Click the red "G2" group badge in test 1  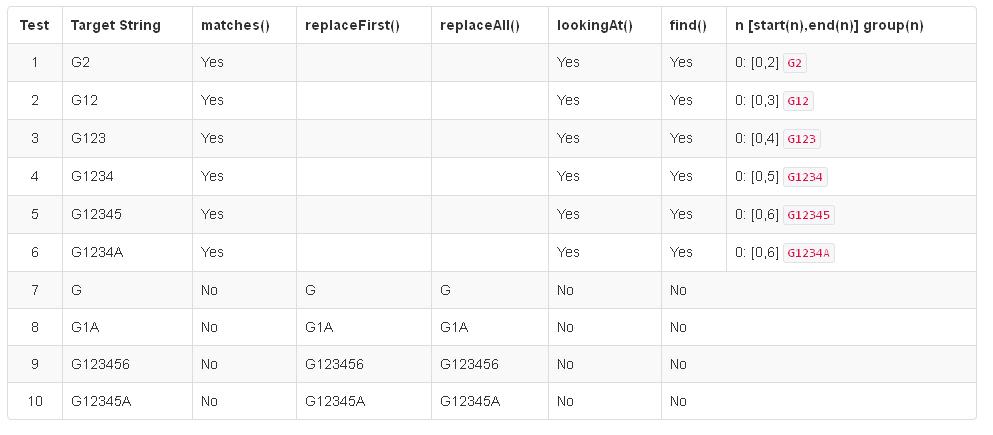(795, 63)
